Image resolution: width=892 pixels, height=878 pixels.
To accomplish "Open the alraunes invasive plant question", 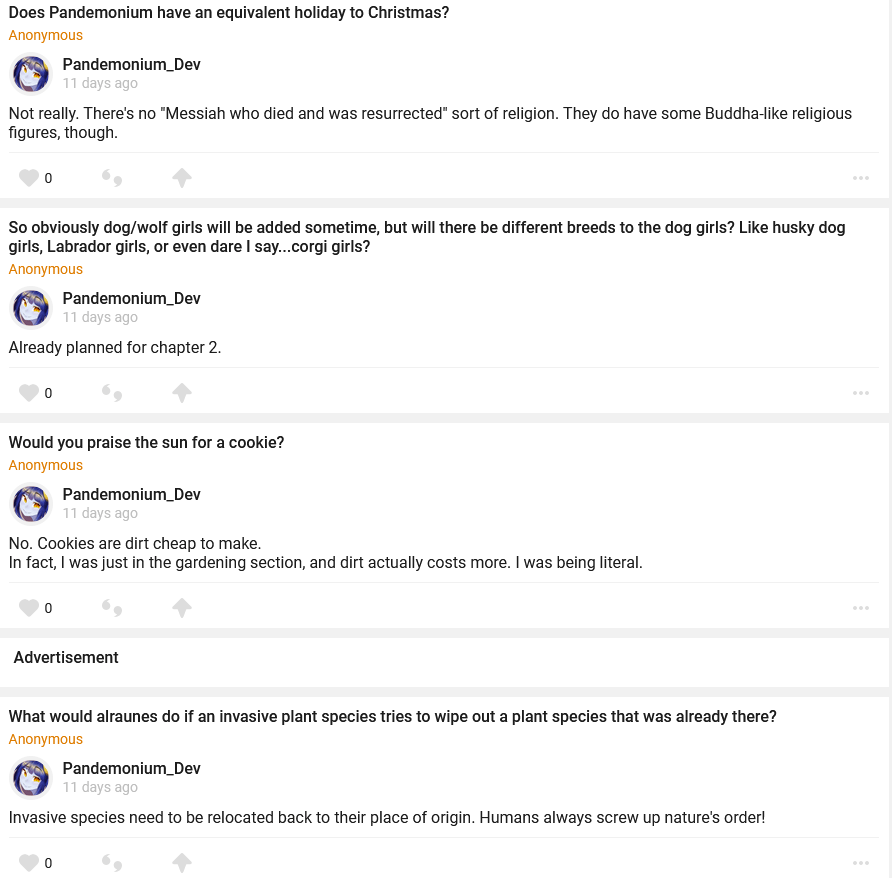I will pos(392,716).
